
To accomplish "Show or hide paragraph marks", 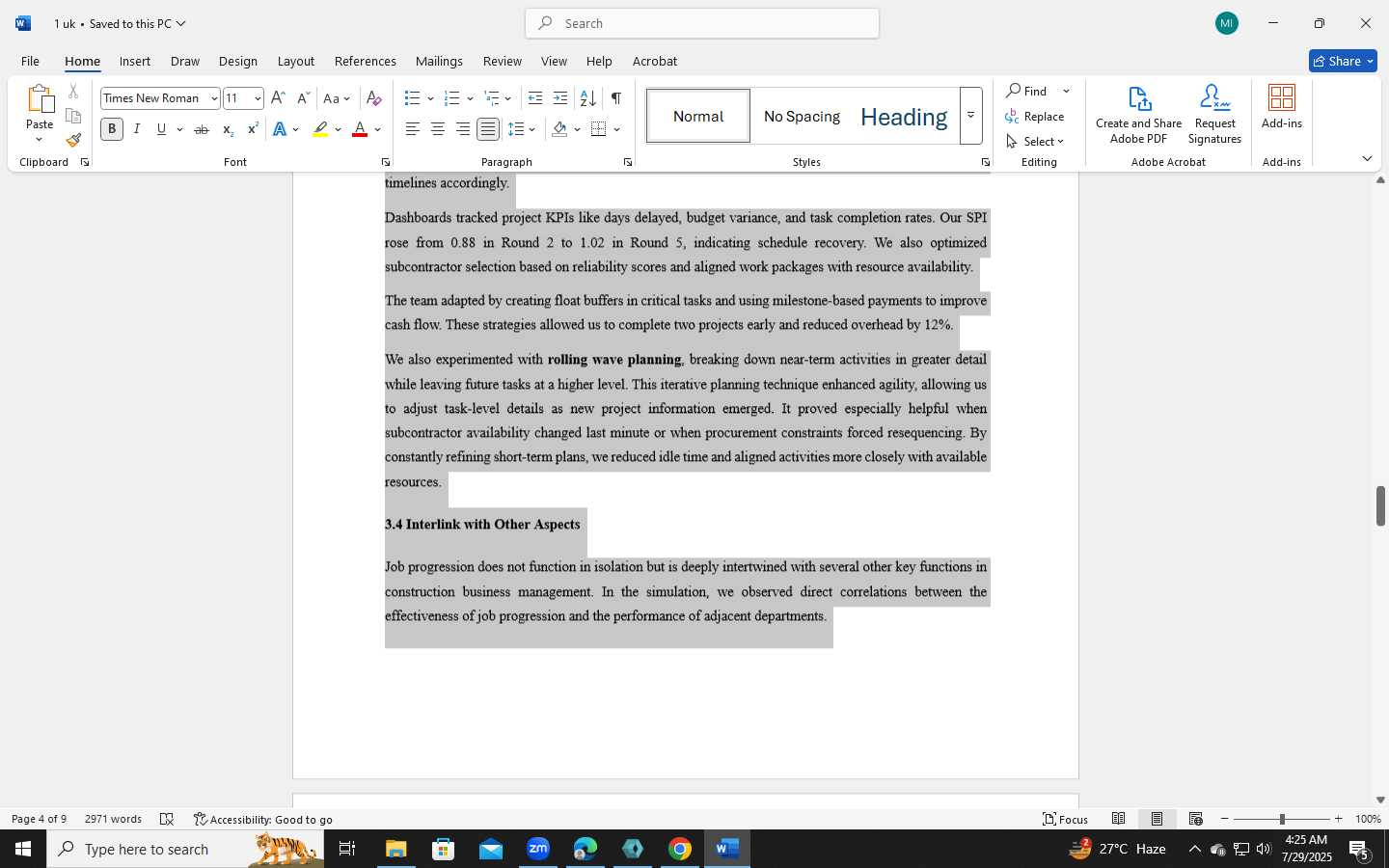I will 615,98.
